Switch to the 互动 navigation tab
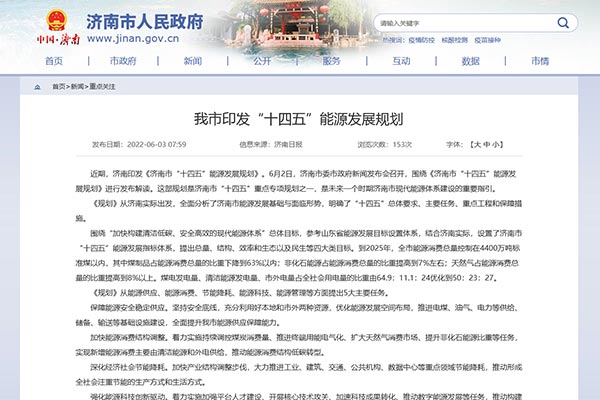Image resolution: width=600 pixels, height=400 pixels. point(401,62)
